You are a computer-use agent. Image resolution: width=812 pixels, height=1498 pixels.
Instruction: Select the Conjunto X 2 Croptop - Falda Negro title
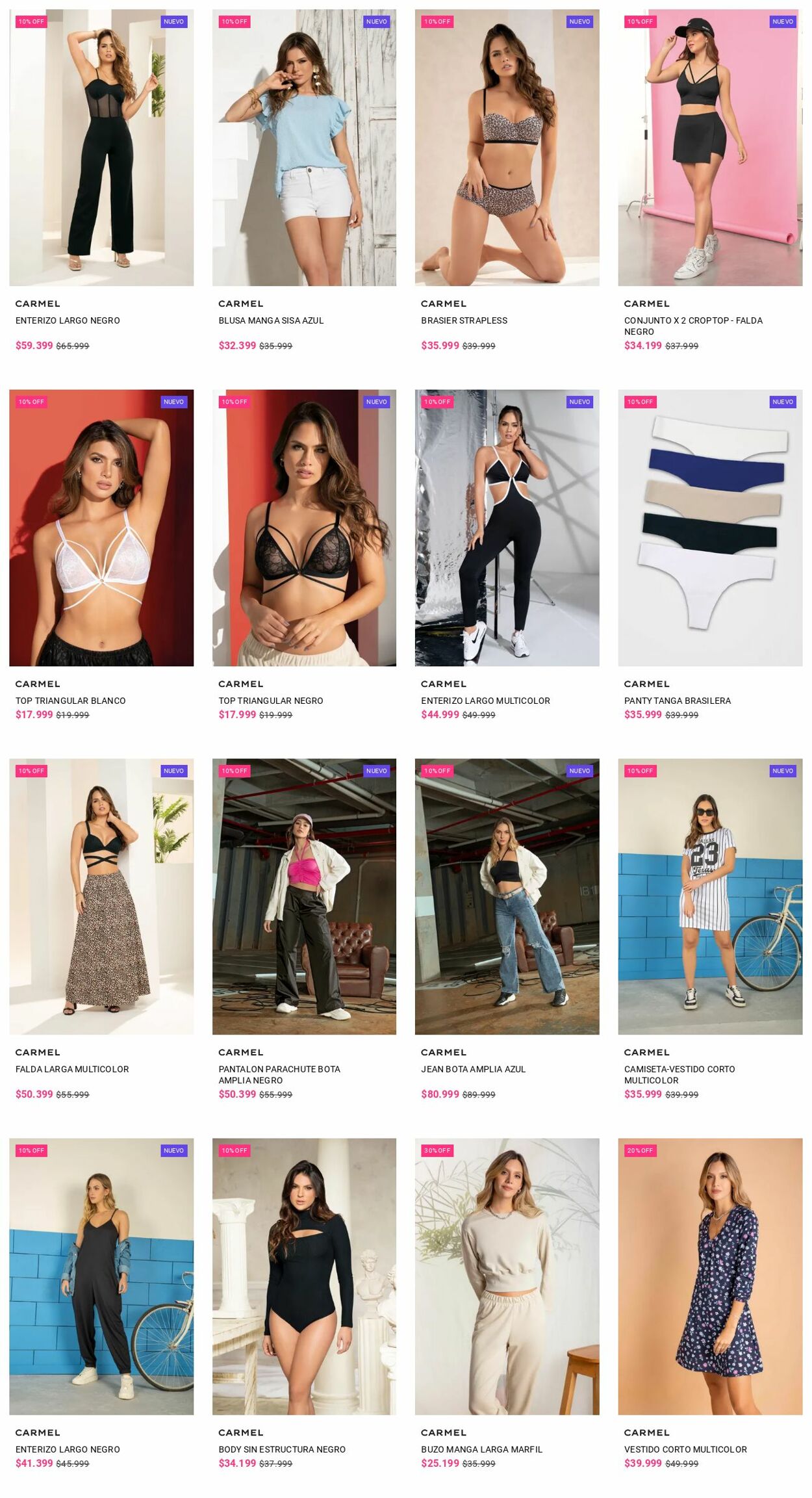point(693,326)
